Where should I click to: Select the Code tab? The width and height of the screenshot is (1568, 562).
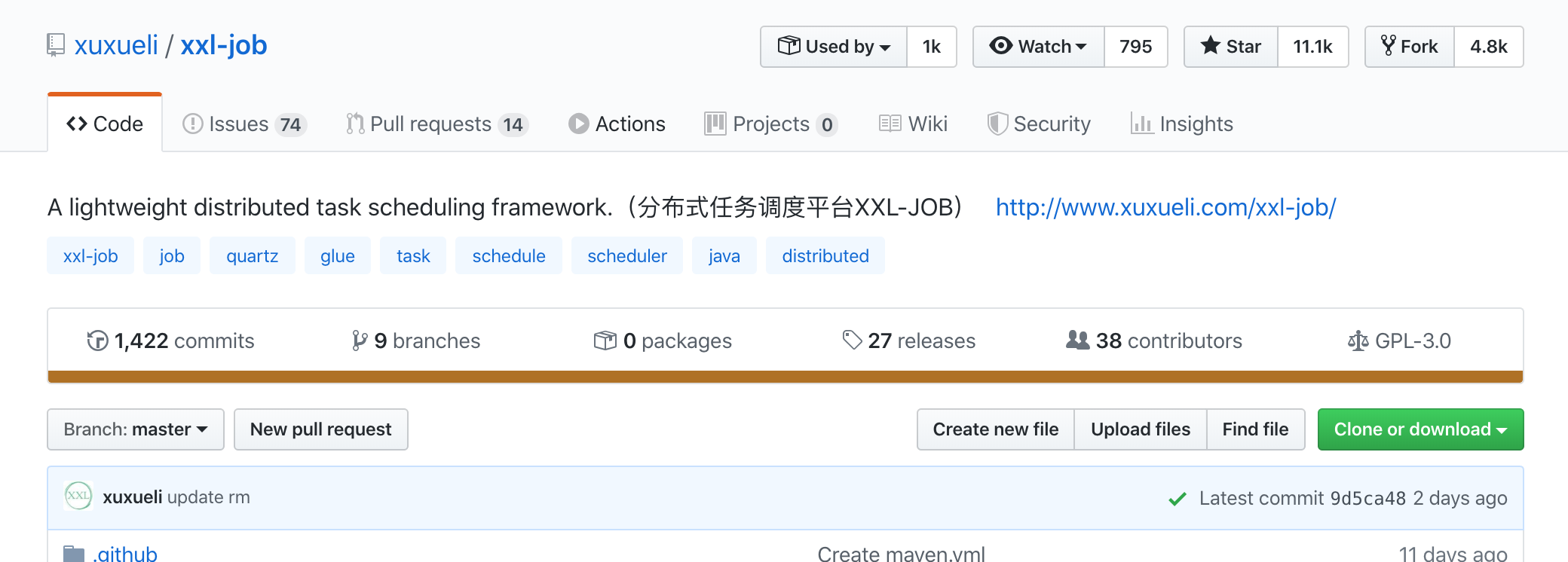[x=105, y=124]
